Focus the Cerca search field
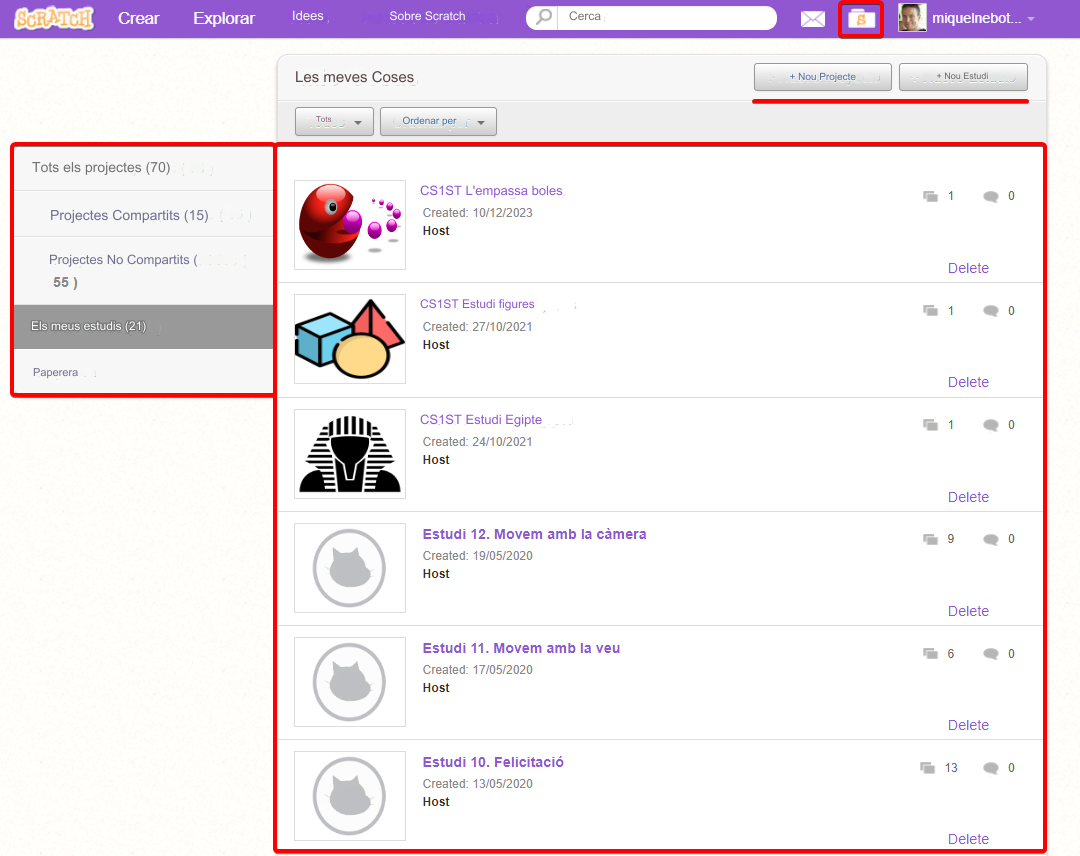This screenshot has height=856, width=1080. pos(665,18)
